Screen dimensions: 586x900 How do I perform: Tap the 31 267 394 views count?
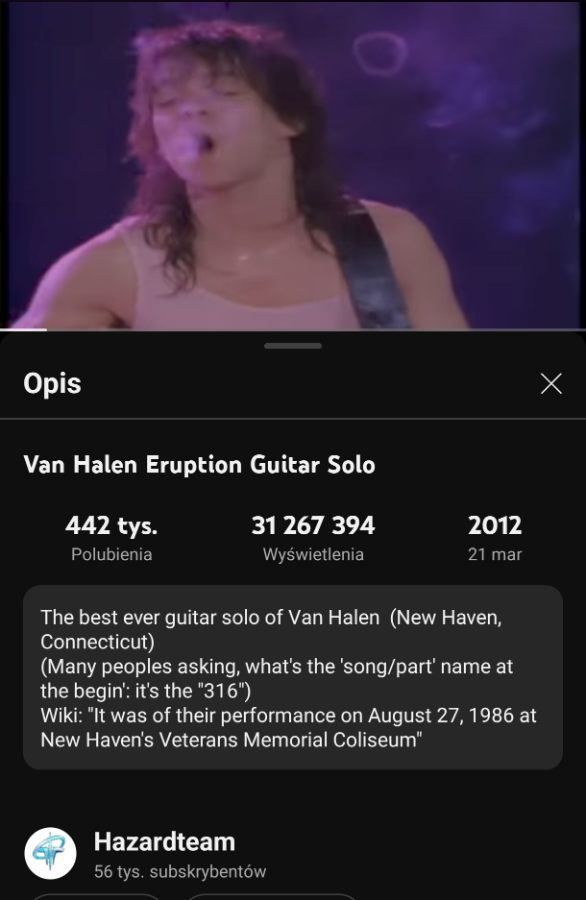pos(313,525)
